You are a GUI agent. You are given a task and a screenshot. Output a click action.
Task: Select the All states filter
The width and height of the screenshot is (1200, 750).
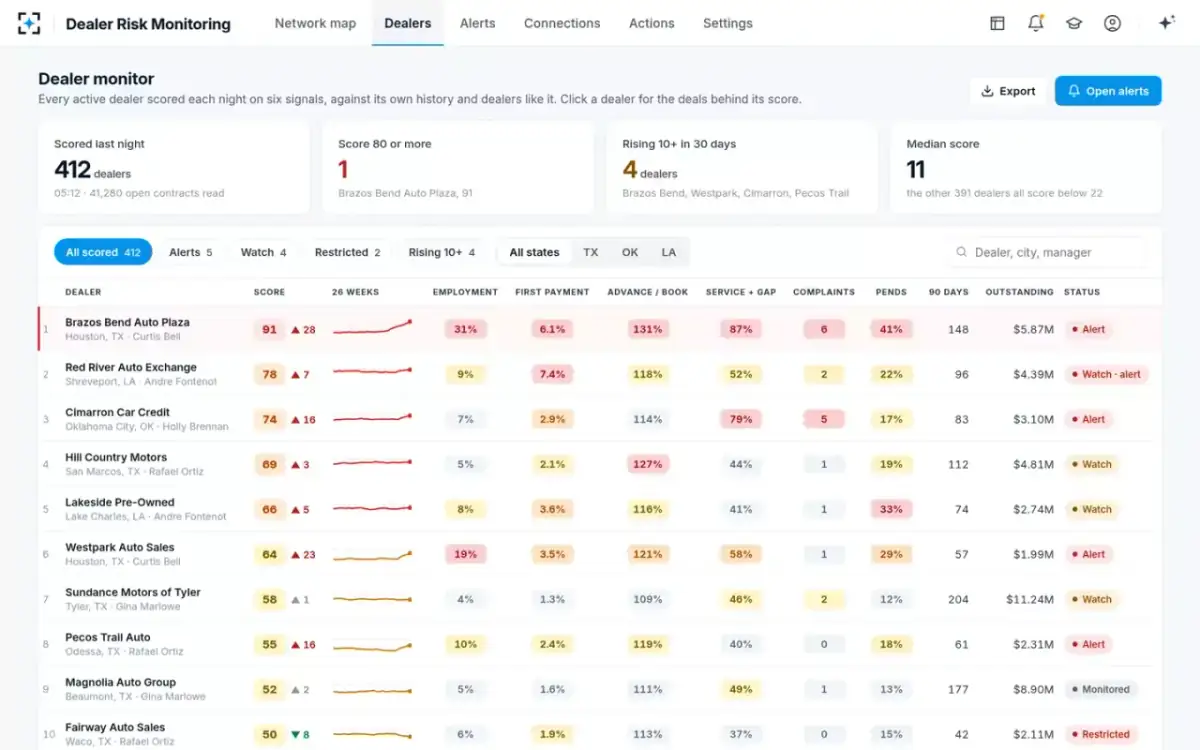pos(534,253)
